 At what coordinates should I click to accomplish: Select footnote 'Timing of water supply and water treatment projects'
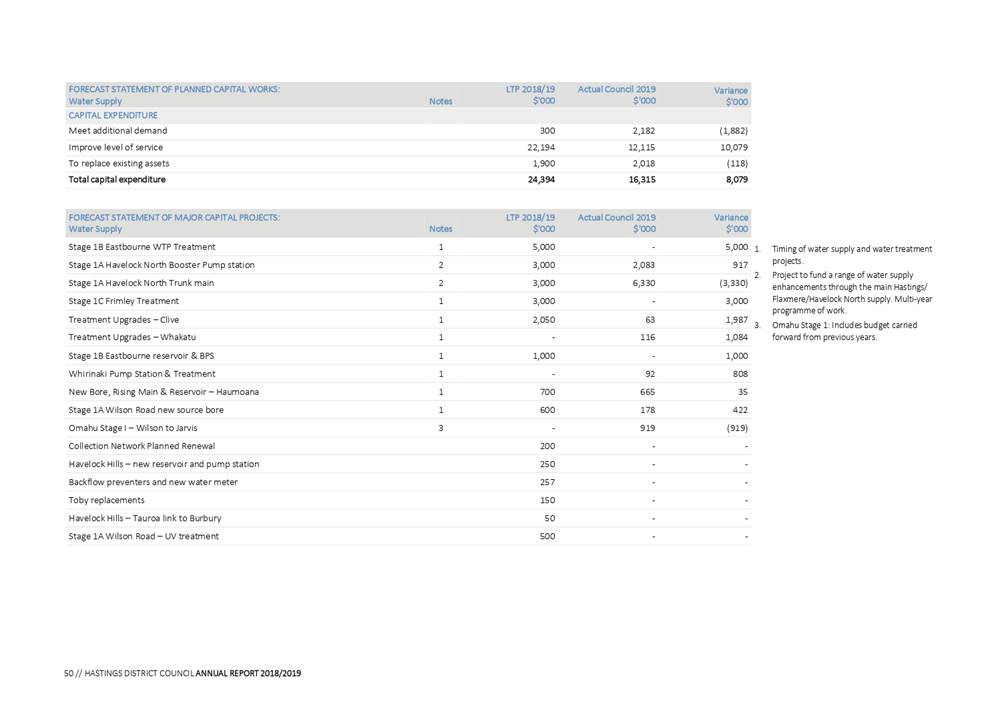point(852,255)
